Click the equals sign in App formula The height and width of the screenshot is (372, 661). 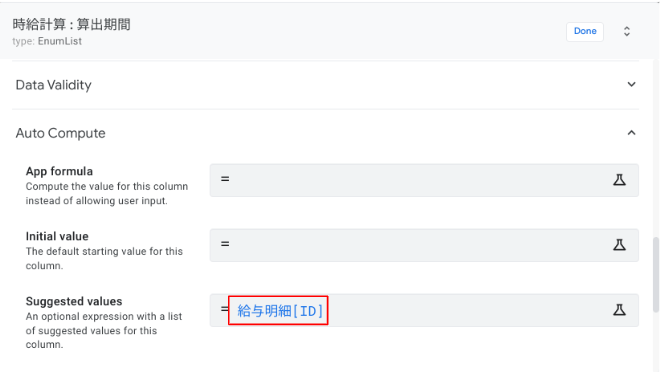(x=225, y=179)
